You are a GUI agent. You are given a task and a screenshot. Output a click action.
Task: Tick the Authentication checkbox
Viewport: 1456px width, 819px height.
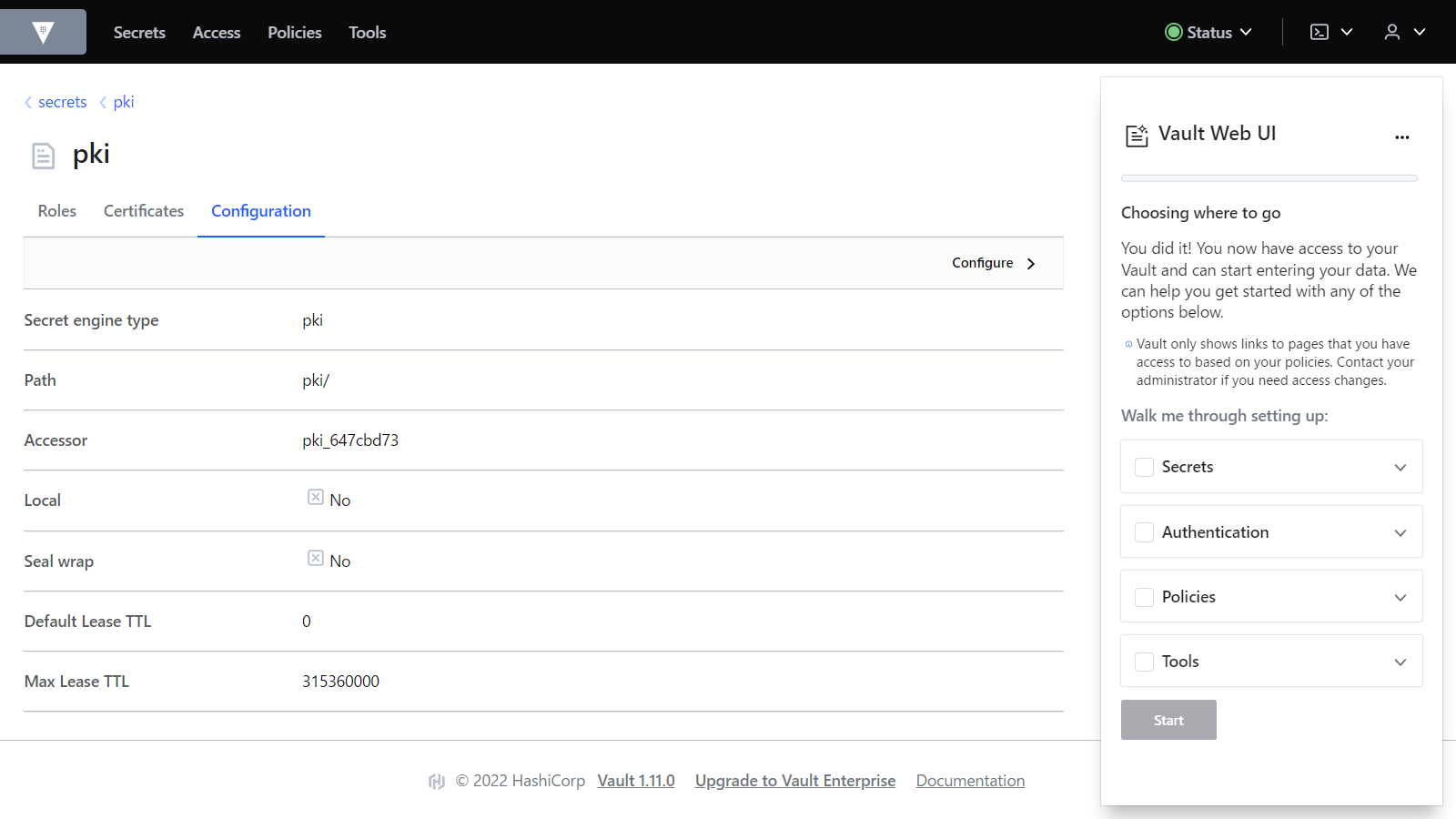click(x=1145, y=532)
